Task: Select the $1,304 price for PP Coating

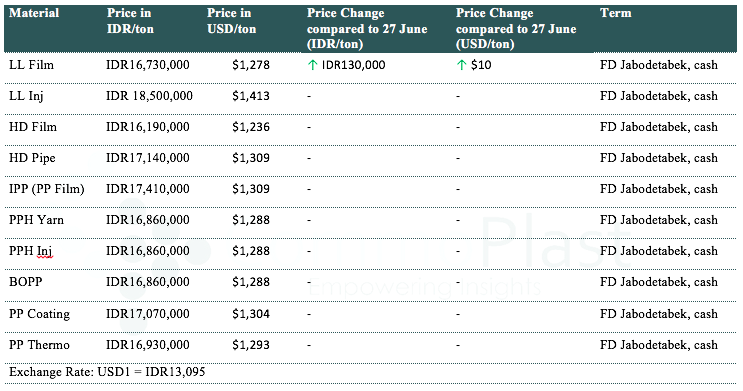Action: (251, 314)
